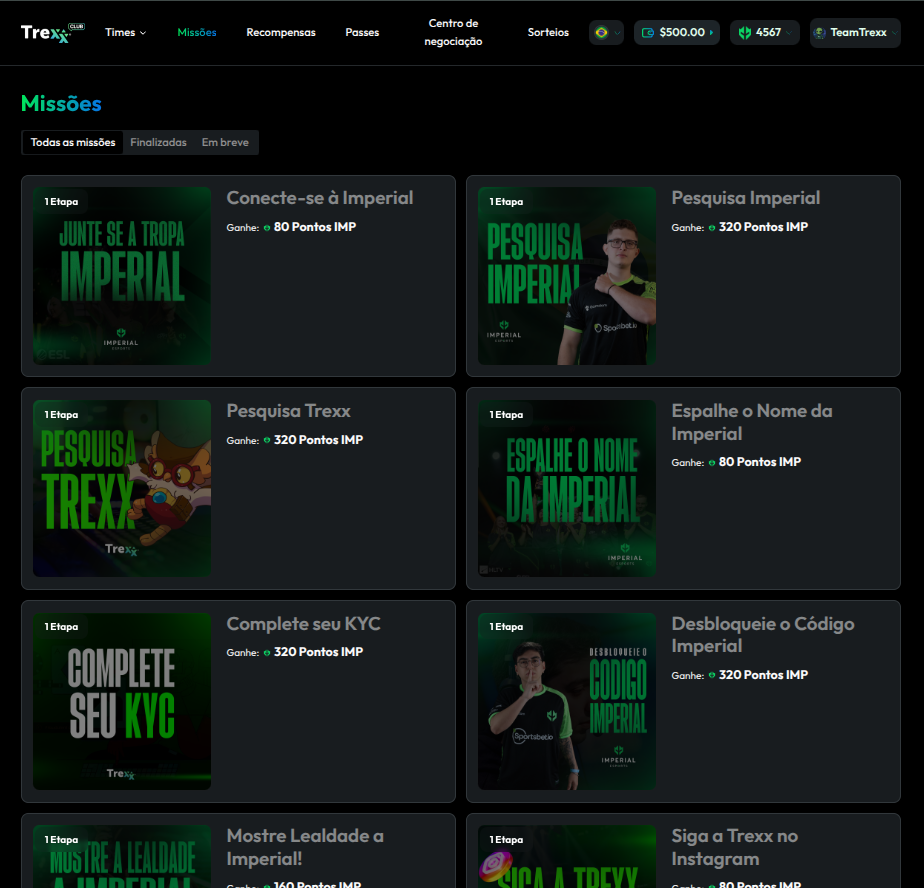
Task: Click 320 Pontos IMP under Pesquisa Imperial
Action: 763,227
